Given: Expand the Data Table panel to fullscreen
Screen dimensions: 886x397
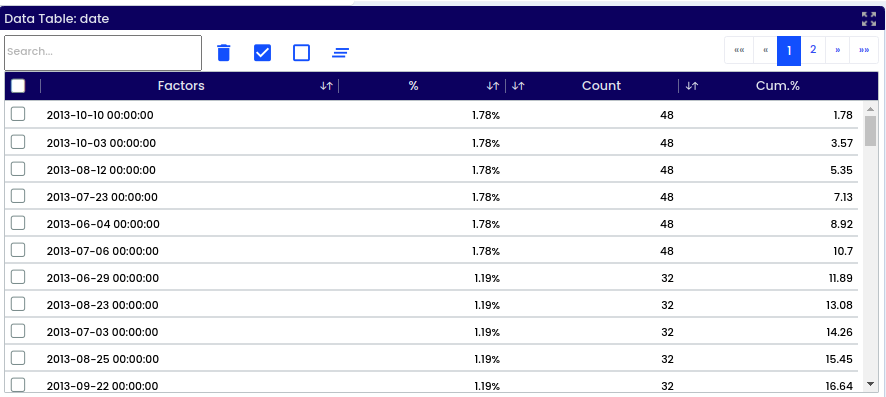Looking at the screenshot, I should pyautogui.click(x=868, y=19).
